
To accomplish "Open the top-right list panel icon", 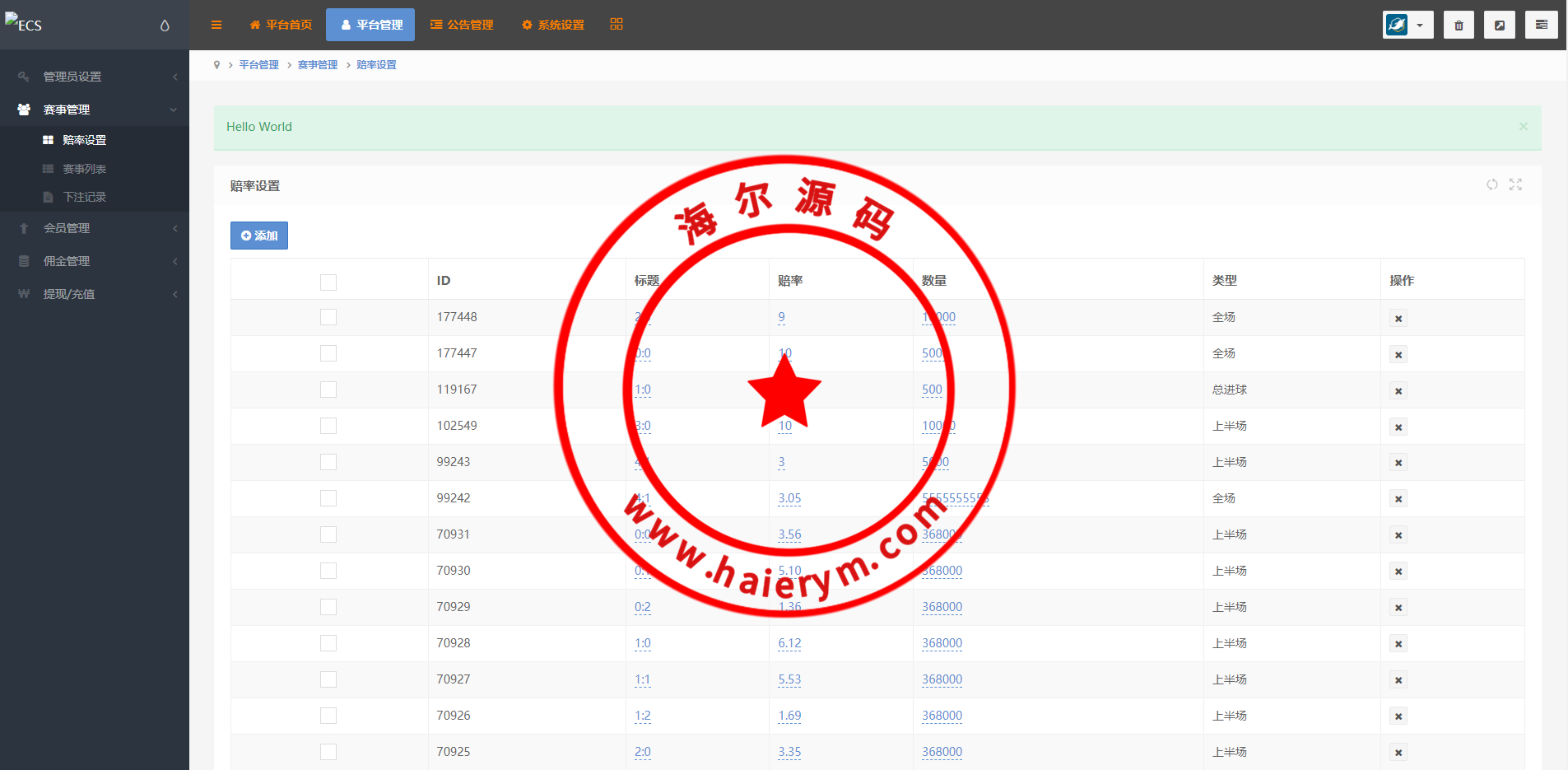I will click(1541, 25).
